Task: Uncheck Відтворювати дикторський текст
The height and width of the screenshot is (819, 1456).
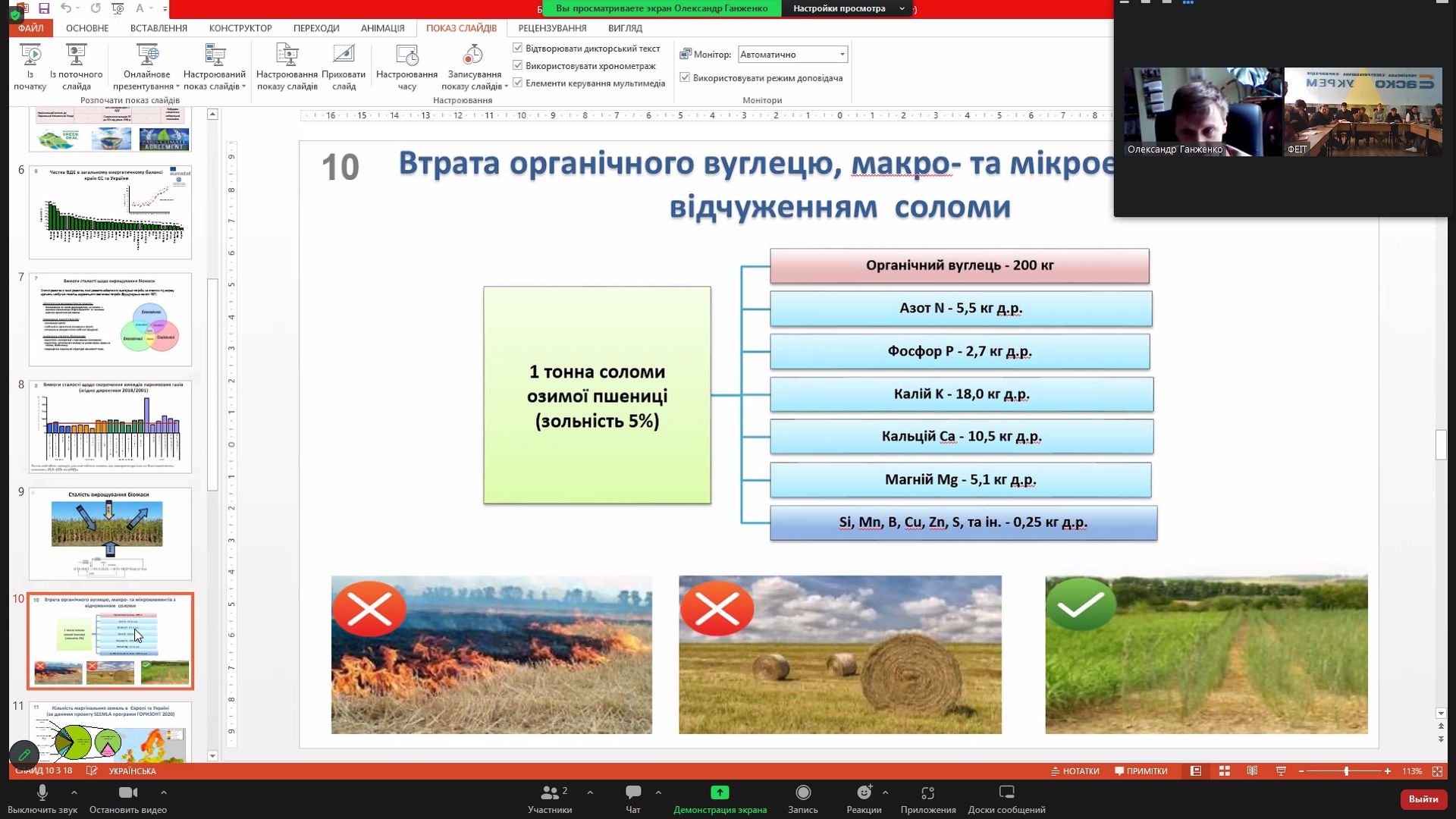Action: click(518, 48)
